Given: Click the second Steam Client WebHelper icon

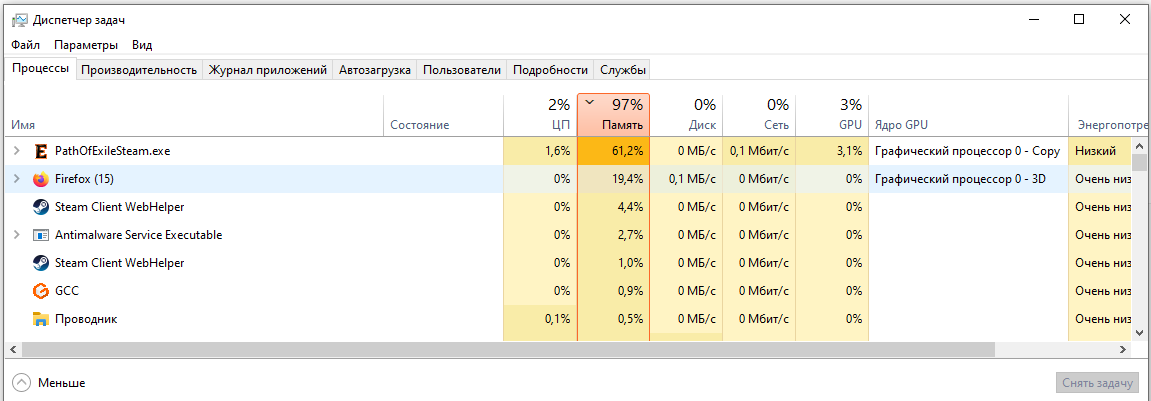Looking at the screenshot, I should point(41,263).
